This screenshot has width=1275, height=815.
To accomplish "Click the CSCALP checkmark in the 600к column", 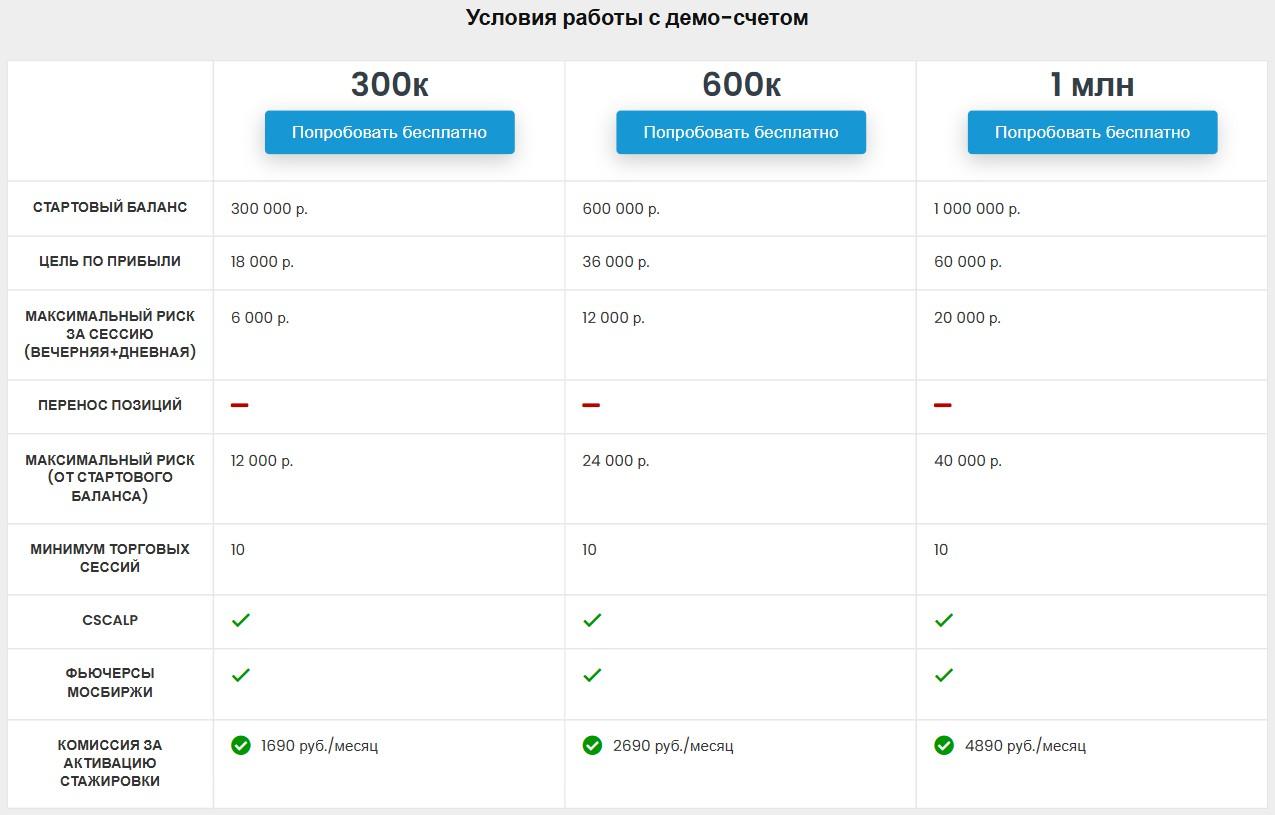I will pos(592,620).
